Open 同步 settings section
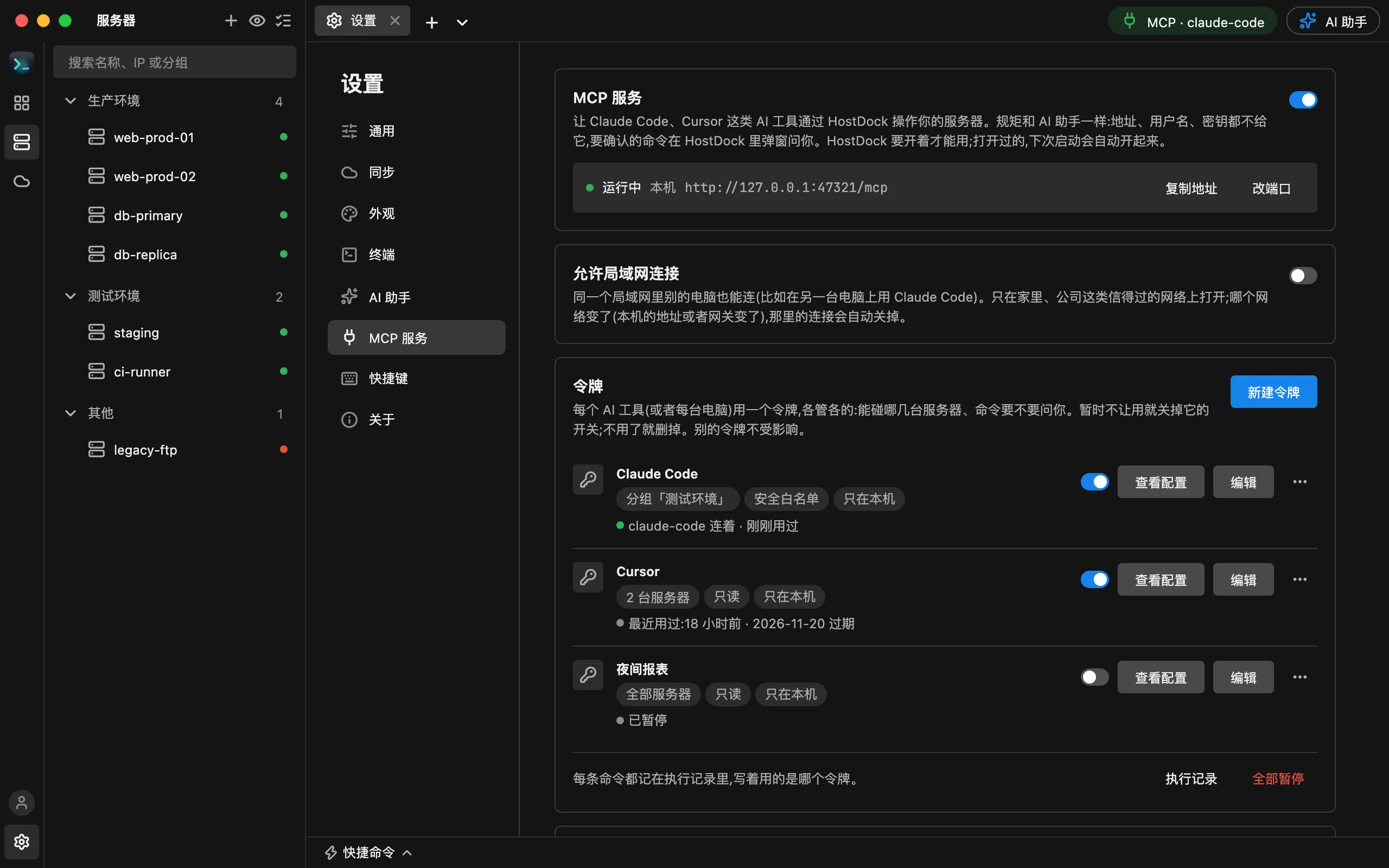The width and height of the screenshot is (1389, 868). [x=416, y=172]
